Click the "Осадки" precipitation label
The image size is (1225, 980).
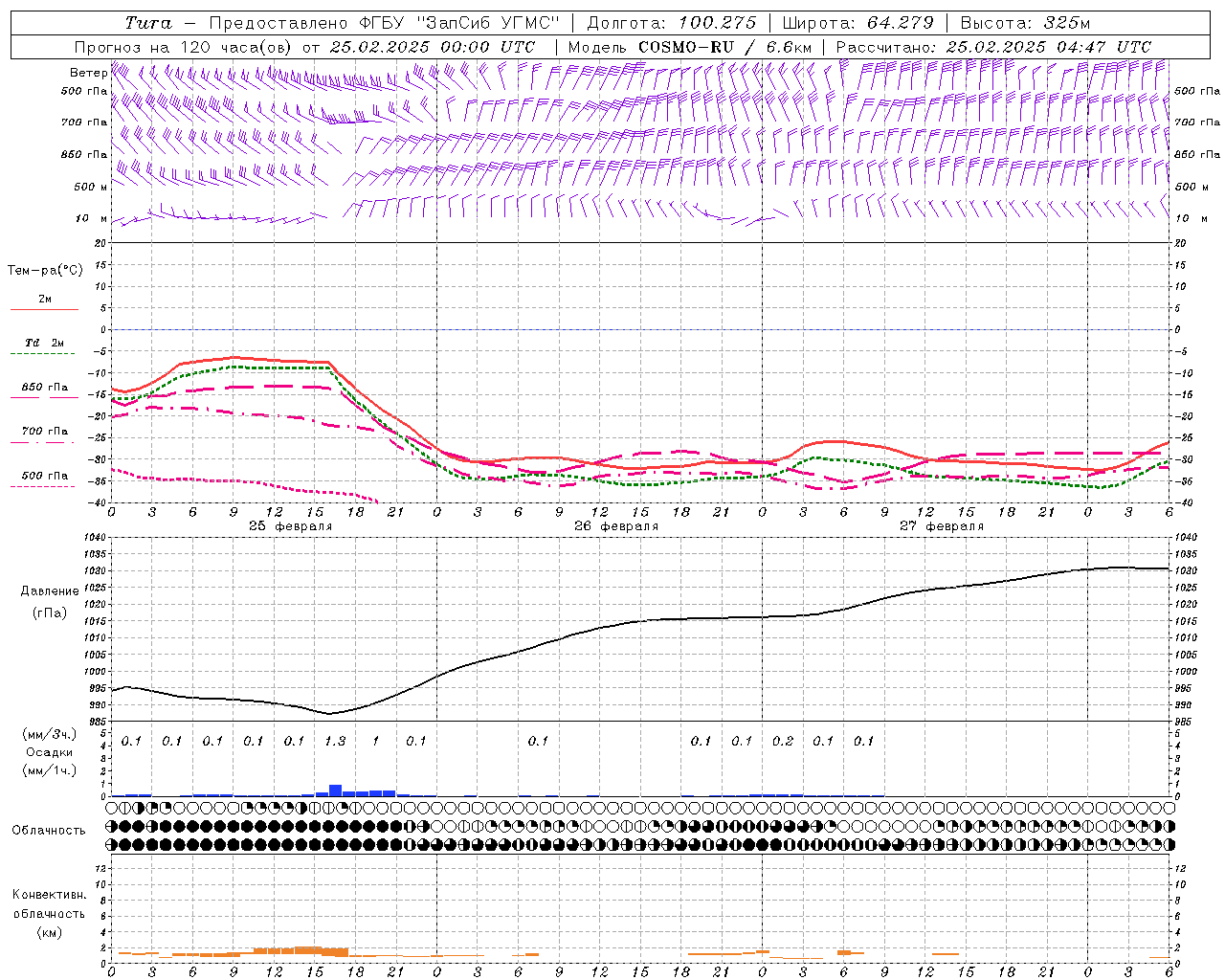pyautogui.click(x=49, y=752)
